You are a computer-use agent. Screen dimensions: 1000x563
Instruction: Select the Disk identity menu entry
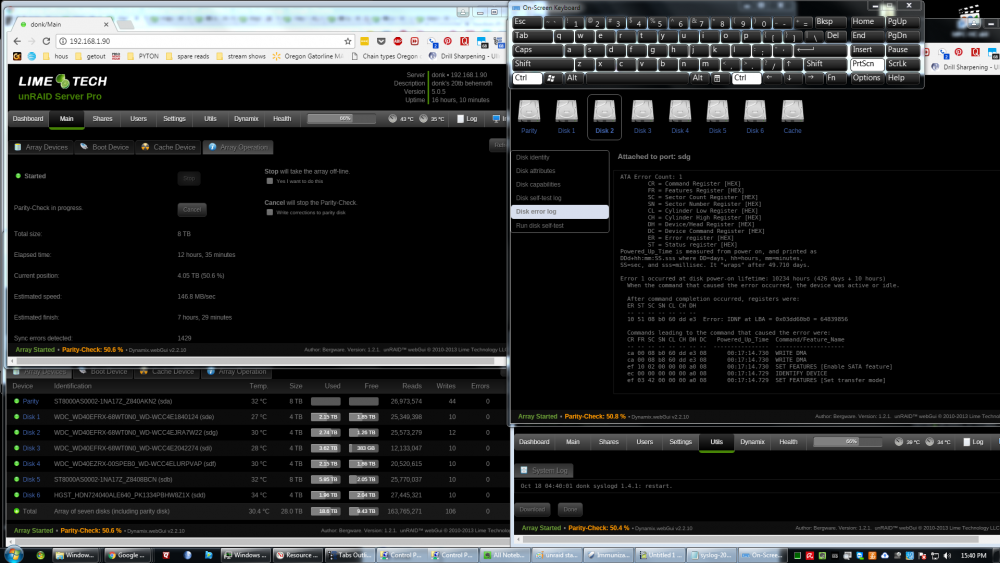coord(560,157)
